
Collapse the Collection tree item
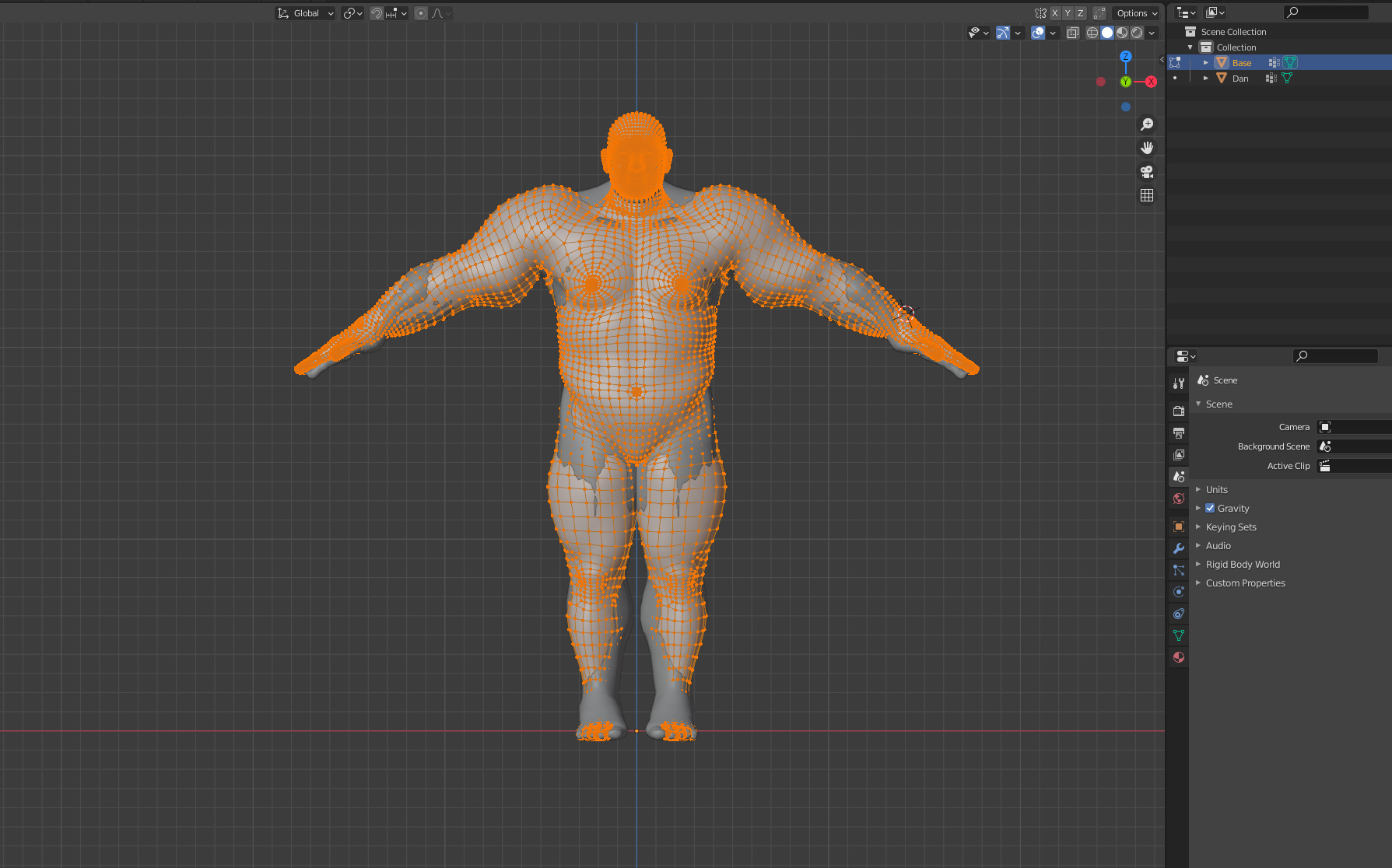tap(1190, 47)
